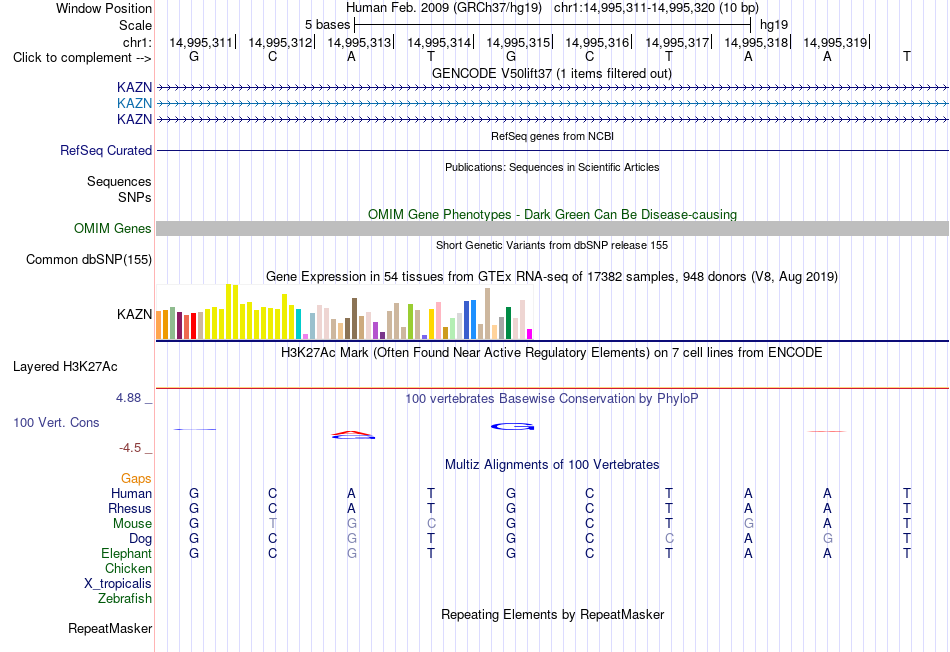Click the -4.5 PhyloP lower scale value

pyautogui.click(x=130, y=448)
